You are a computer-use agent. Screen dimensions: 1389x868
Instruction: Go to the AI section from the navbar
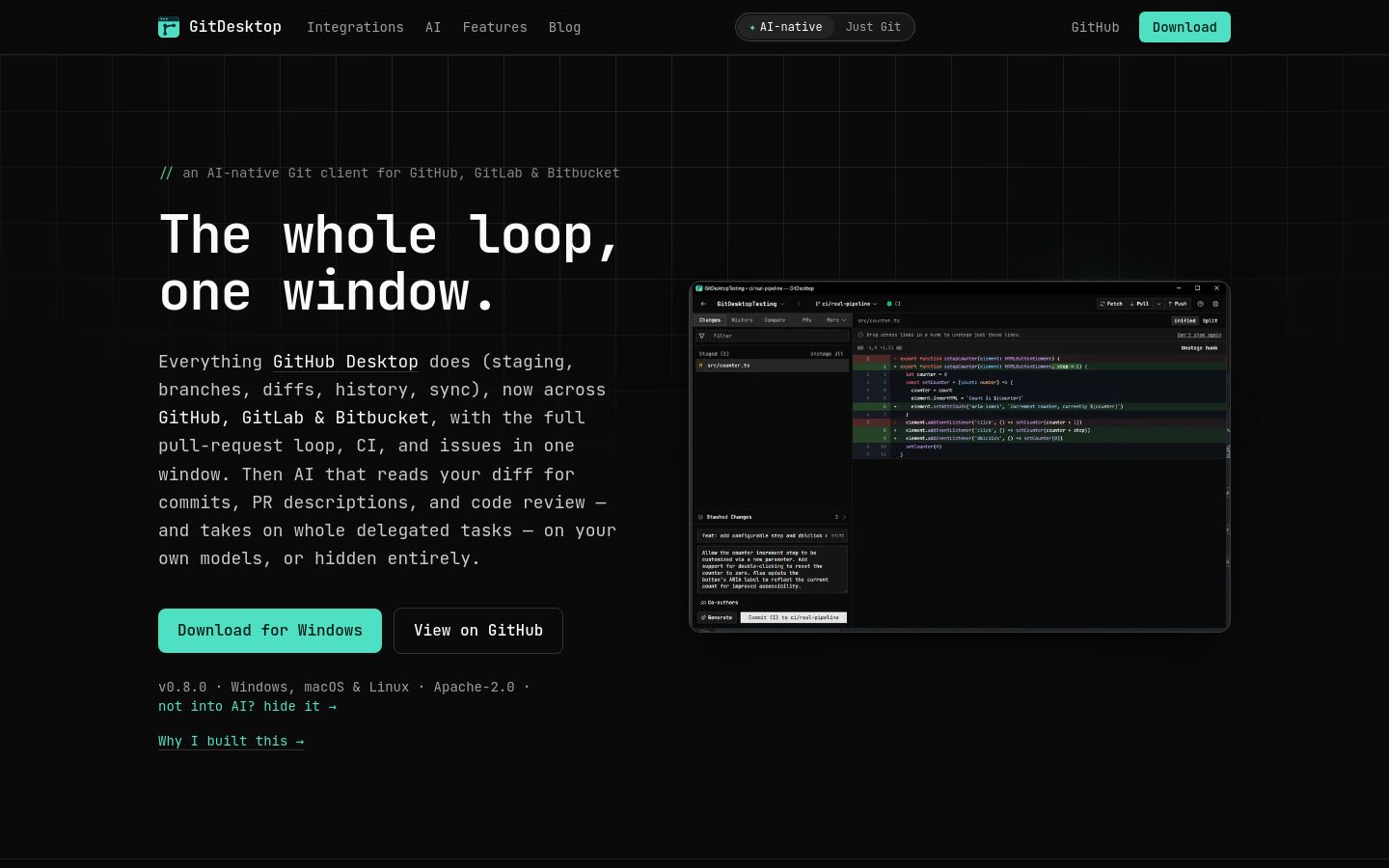[x=433, y=27]
